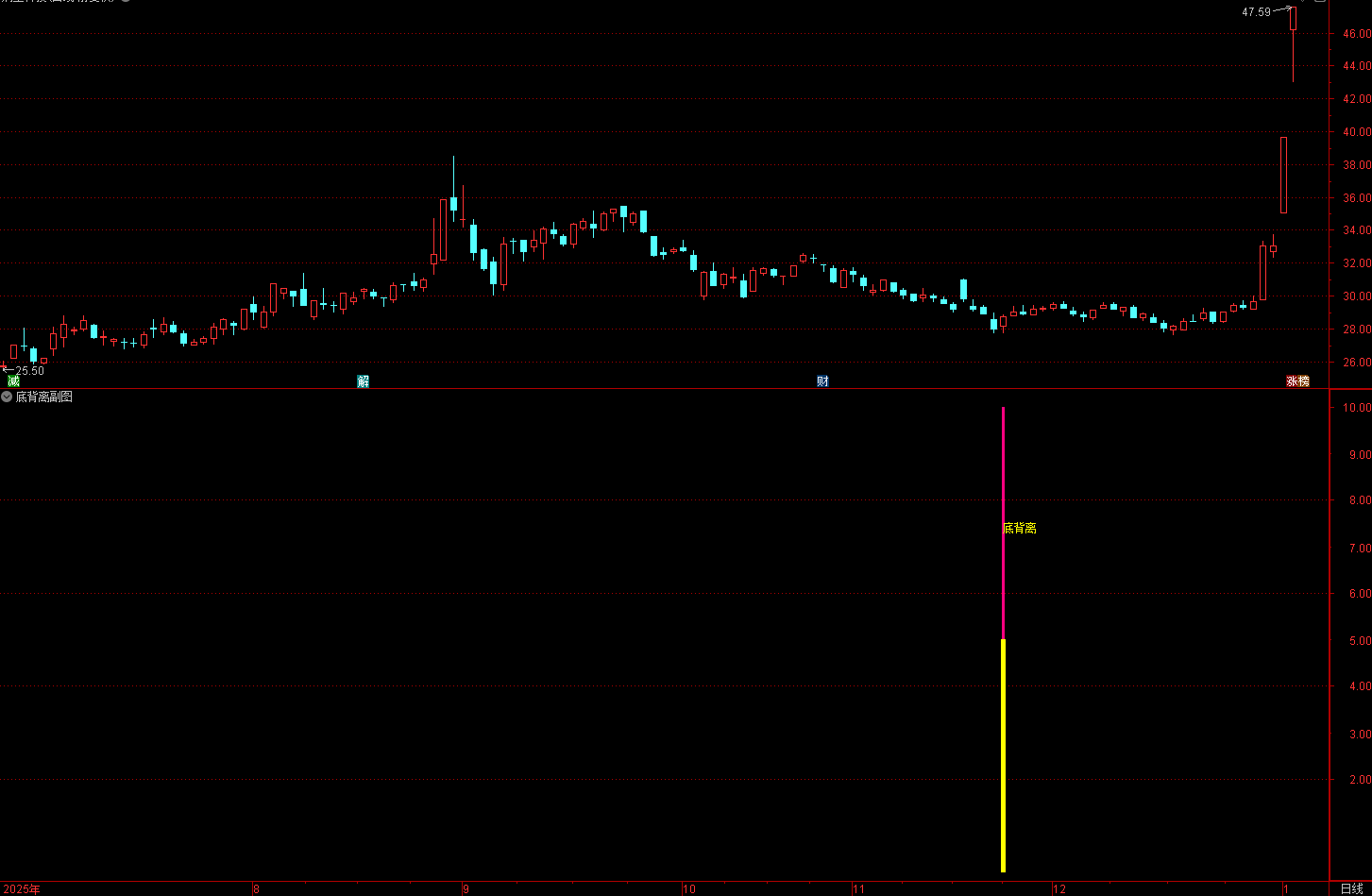Click the 涨榜 marker icon

coord(1297,380)
